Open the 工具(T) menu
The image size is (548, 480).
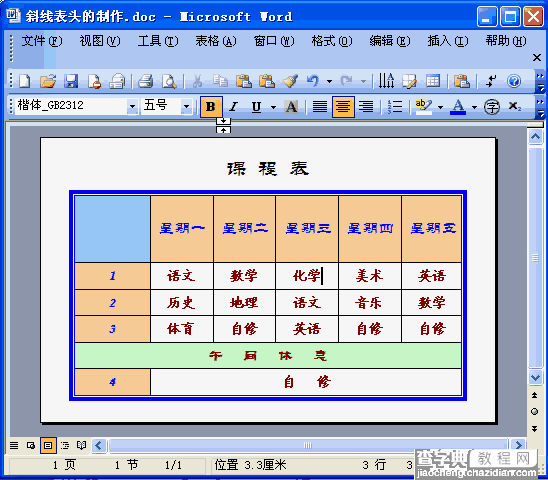158,41
